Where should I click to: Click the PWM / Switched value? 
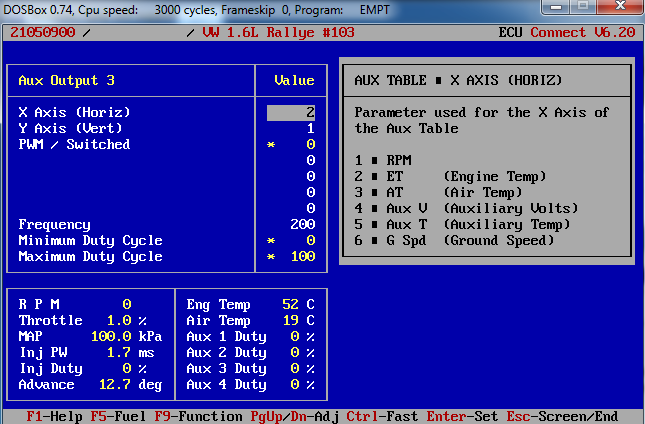[310, 145]
